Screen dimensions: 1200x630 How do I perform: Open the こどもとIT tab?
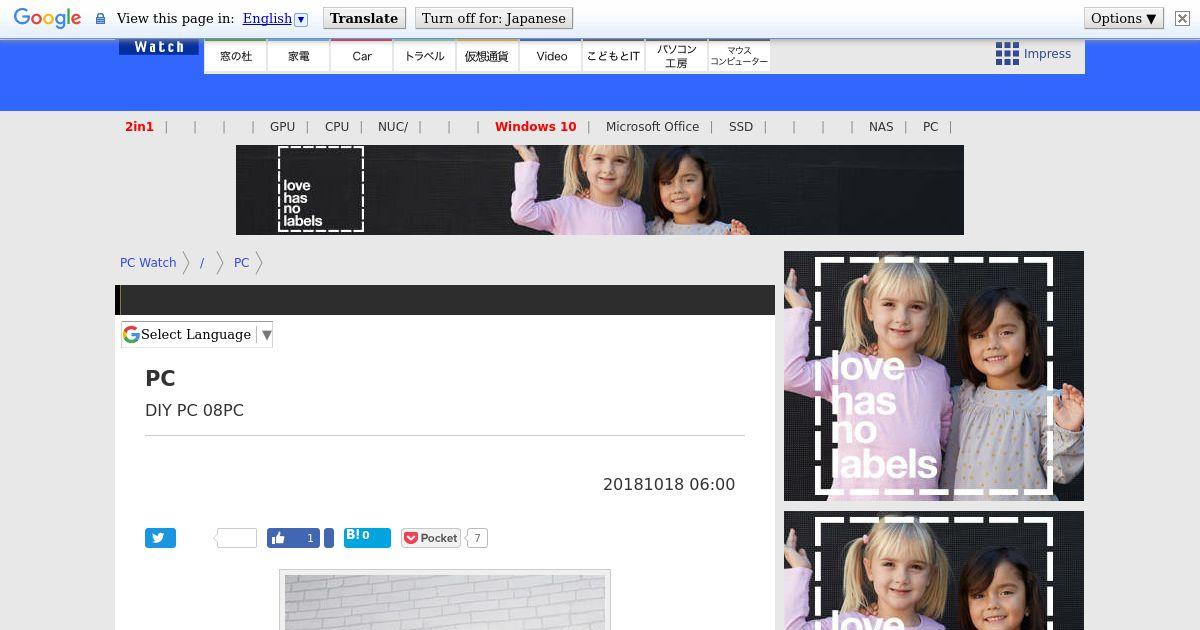613,56
